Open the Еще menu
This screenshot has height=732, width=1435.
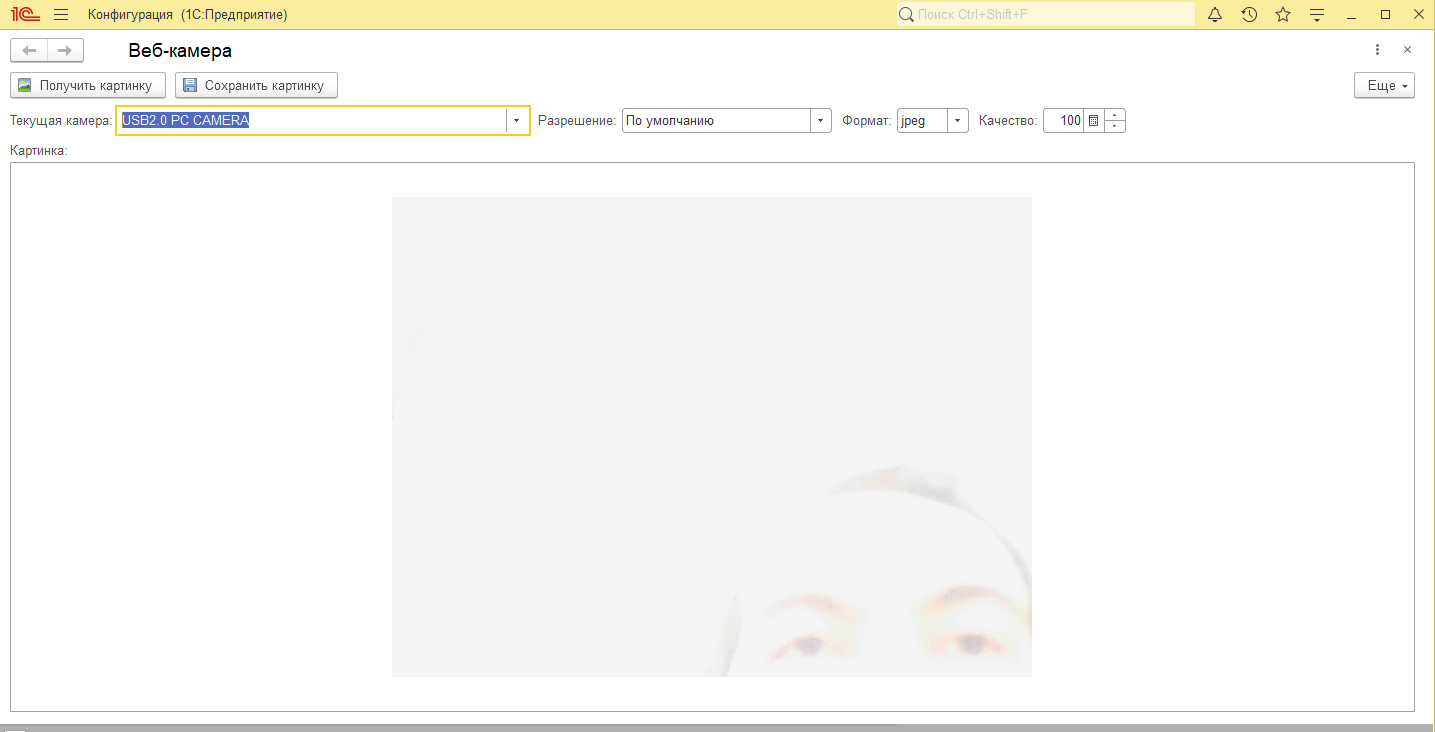coord(1385,85)
